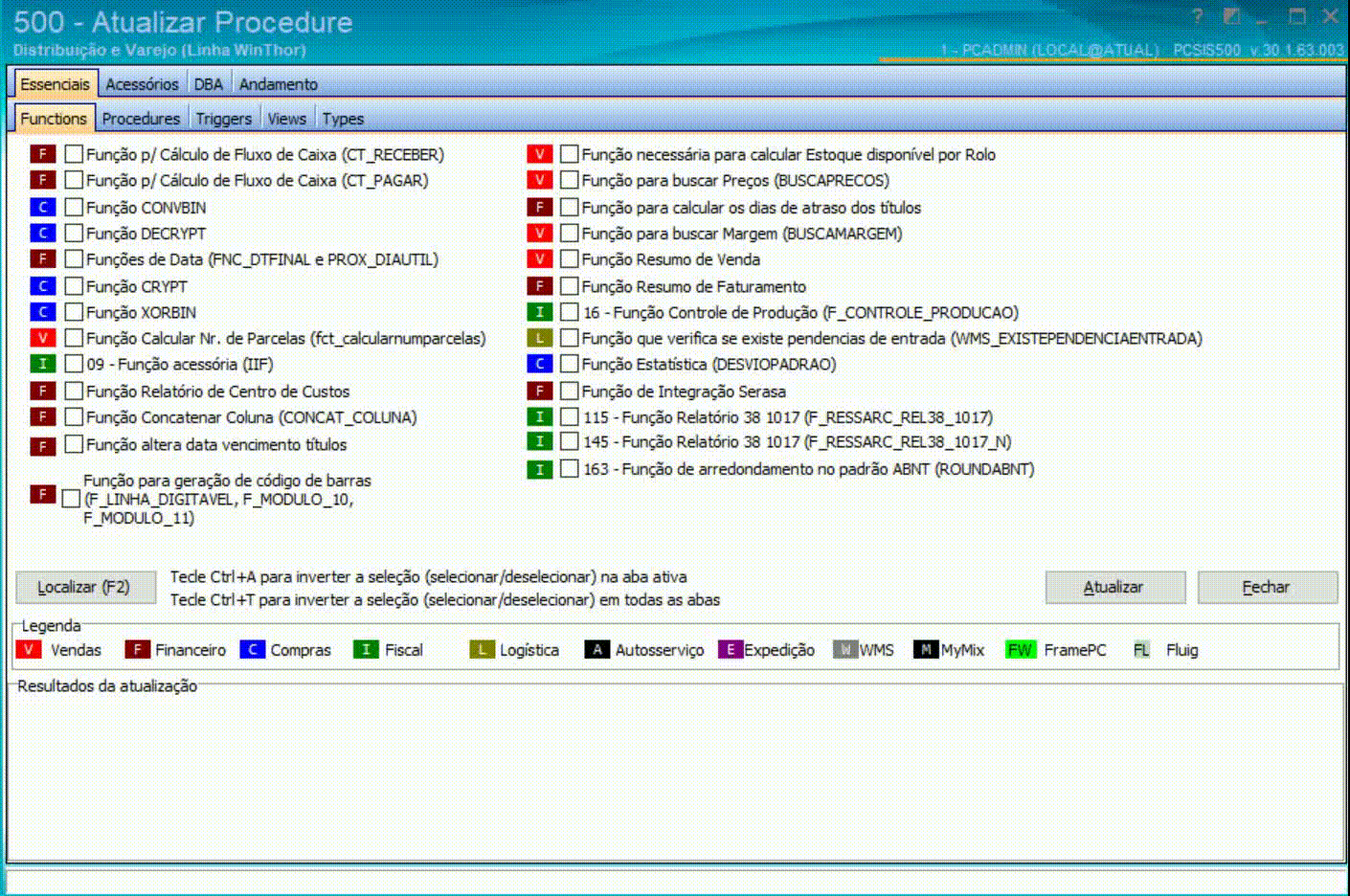Check the CT_RECEBER cash flow function box
1350x896 pixels.
74,154
